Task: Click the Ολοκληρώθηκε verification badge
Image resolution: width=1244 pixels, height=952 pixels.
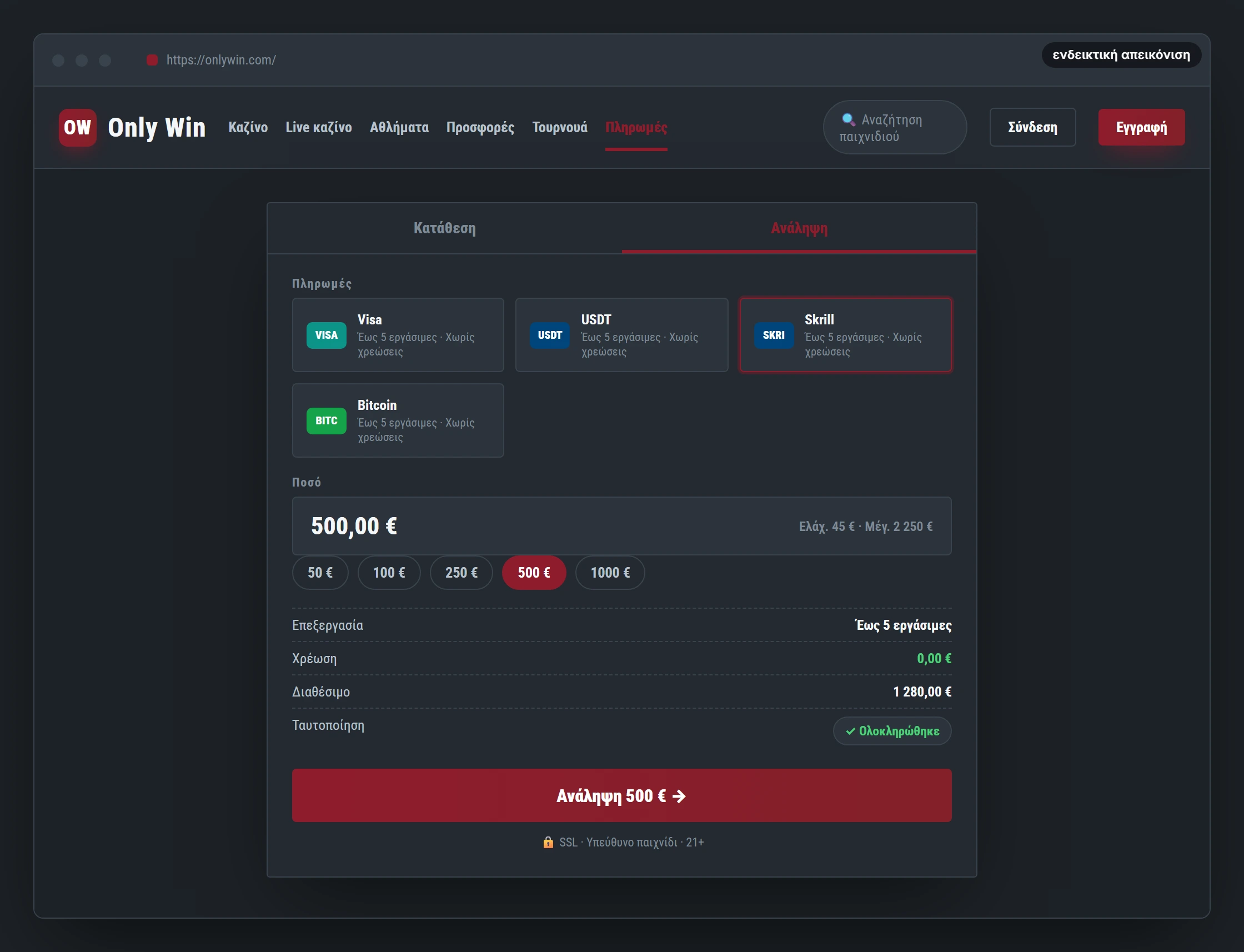Action: pos(892,731)
